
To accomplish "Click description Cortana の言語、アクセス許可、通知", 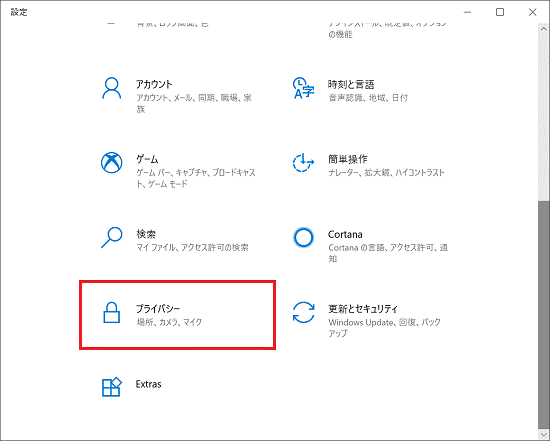I will 388,253.
